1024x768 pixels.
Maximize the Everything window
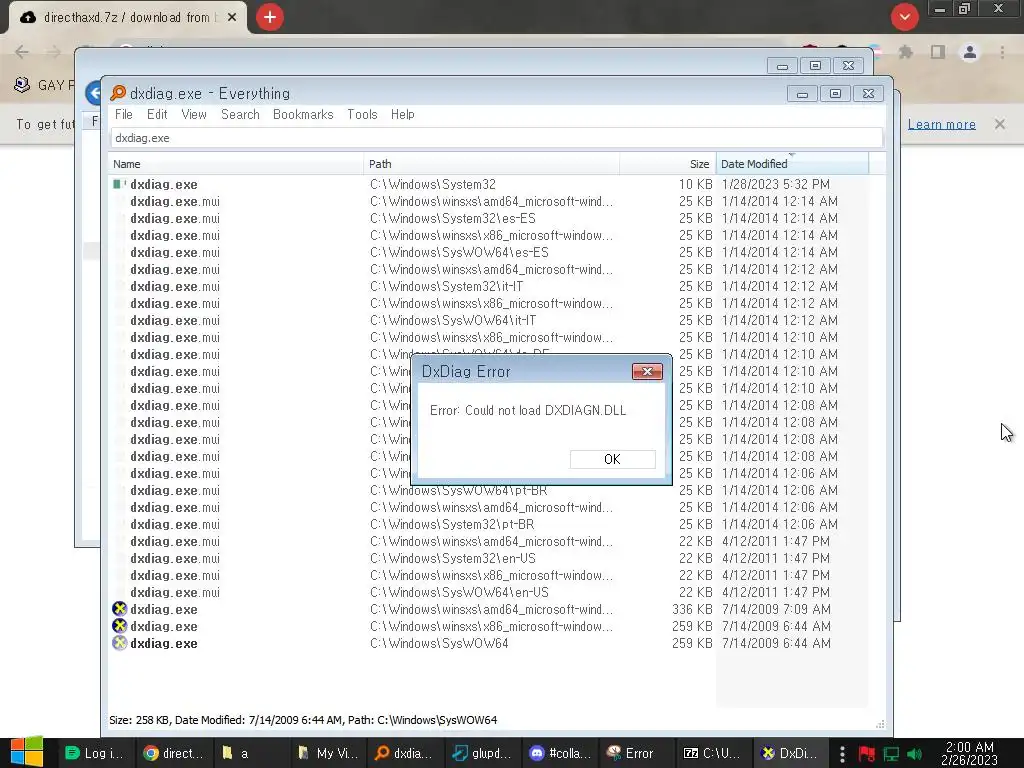click(x=835, y=94)
